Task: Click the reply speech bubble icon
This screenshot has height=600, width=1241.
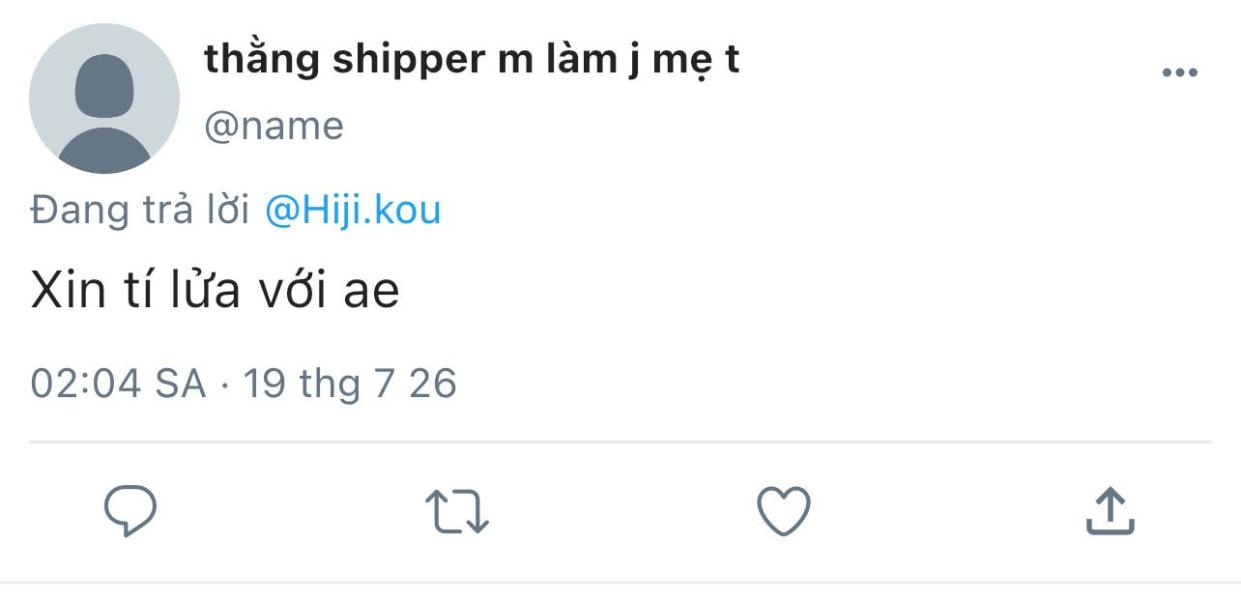Action: pos(131,513)
